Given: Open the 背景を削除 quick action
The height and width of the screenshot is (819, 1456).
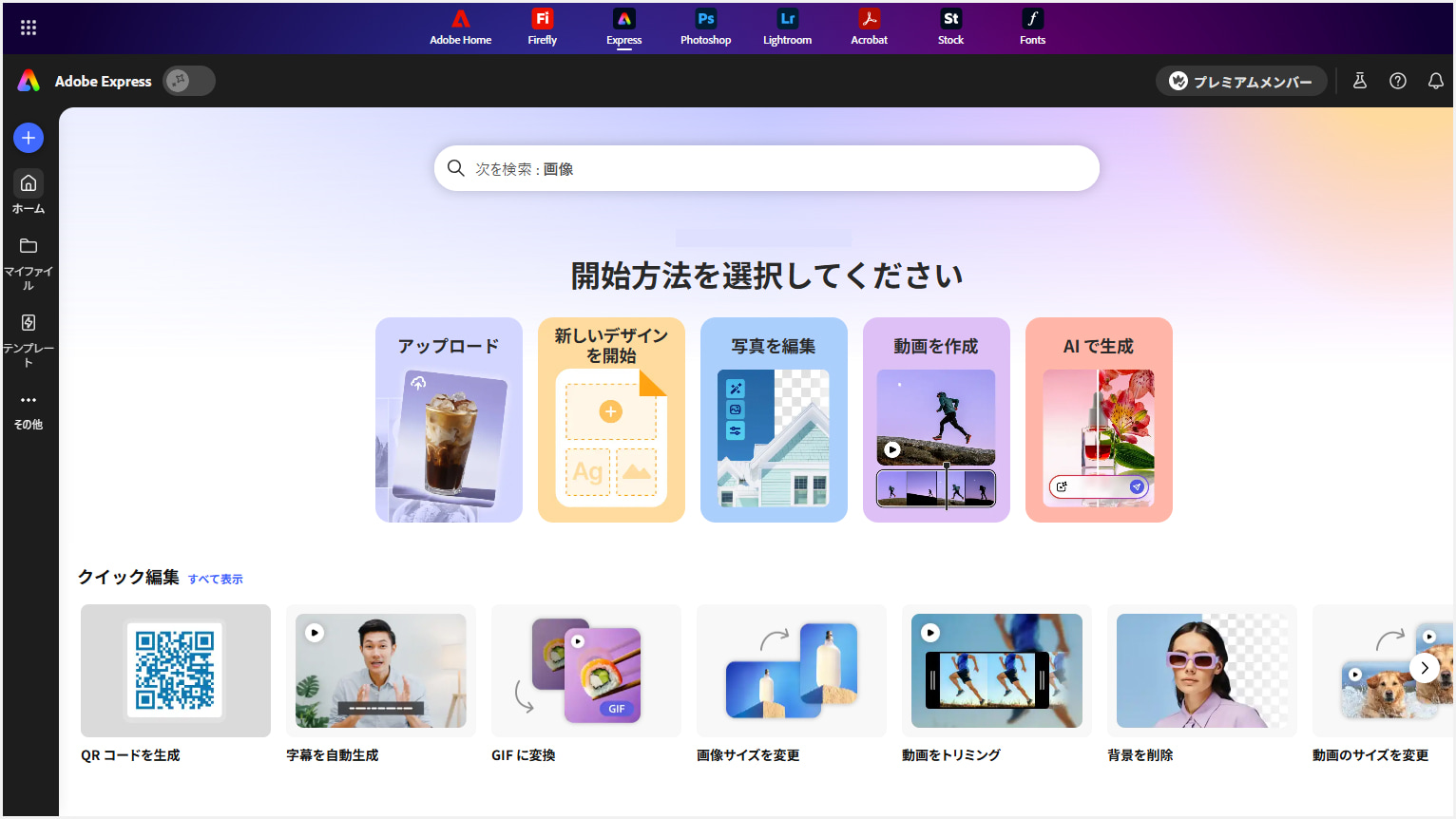Looking at the screenshot, I should click(1201, 683).
